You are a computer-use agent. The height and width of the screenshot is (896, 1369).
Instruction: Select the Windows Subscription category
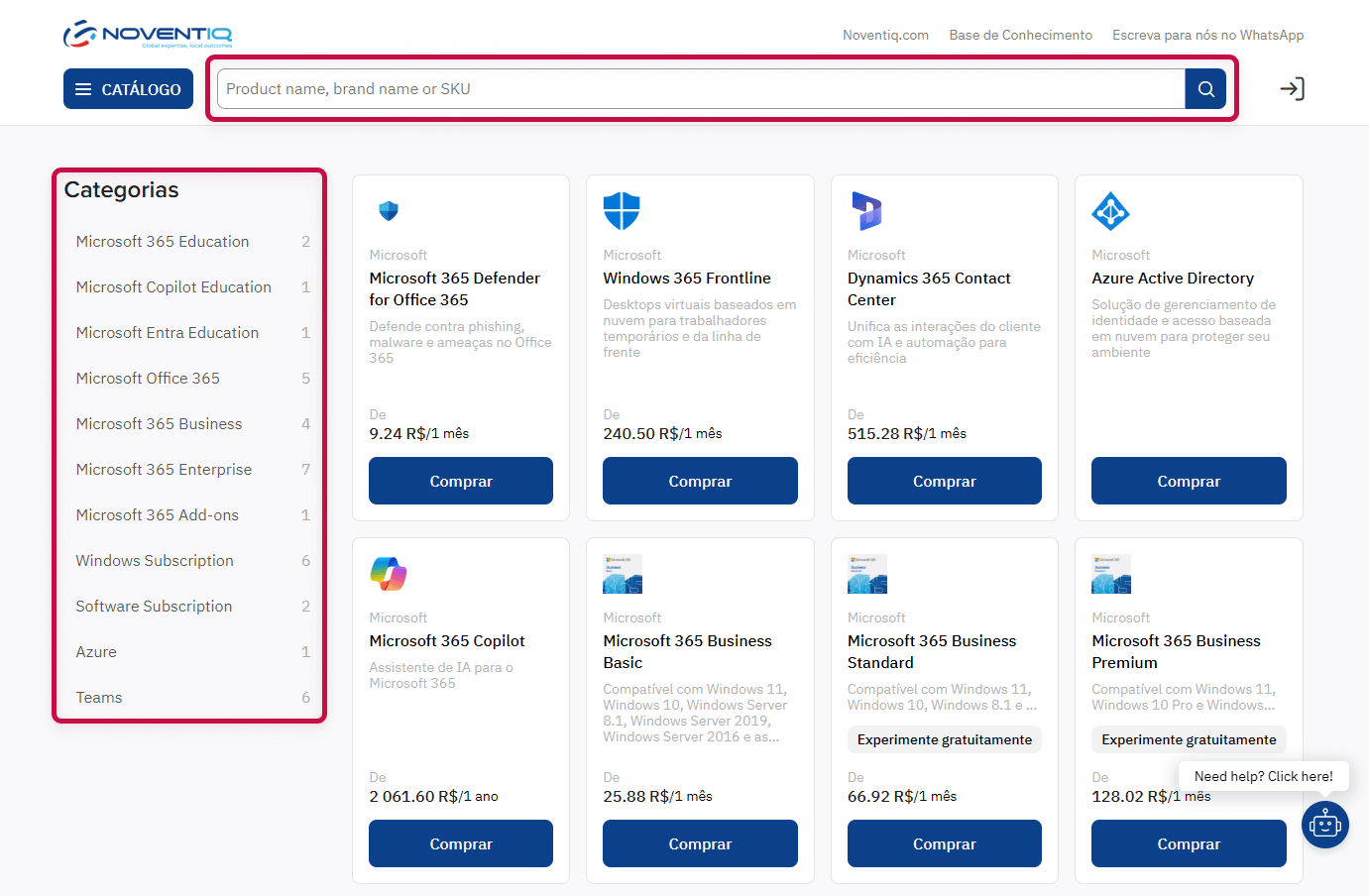click(155, 561)
